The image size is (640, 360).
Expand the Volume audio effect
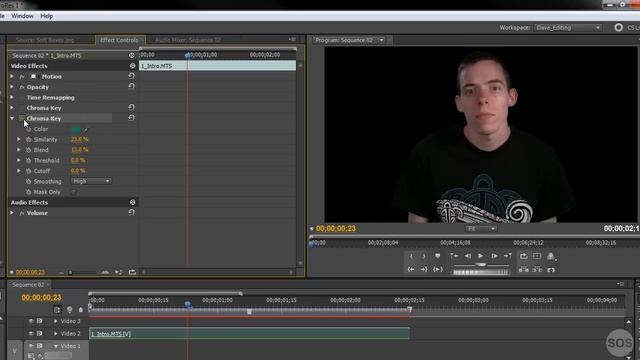(12, 213)
